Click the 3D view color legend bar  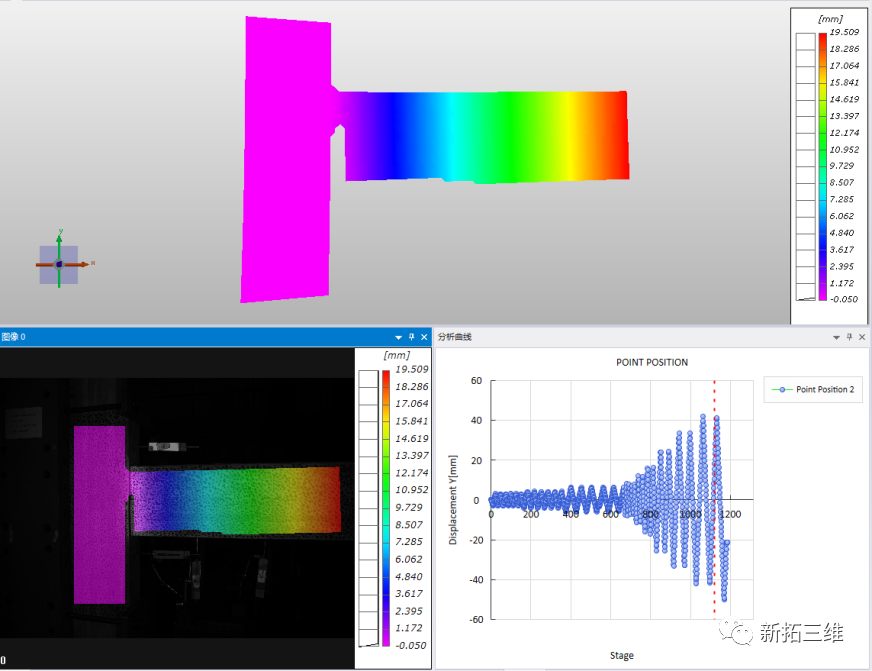pos(823,167)
